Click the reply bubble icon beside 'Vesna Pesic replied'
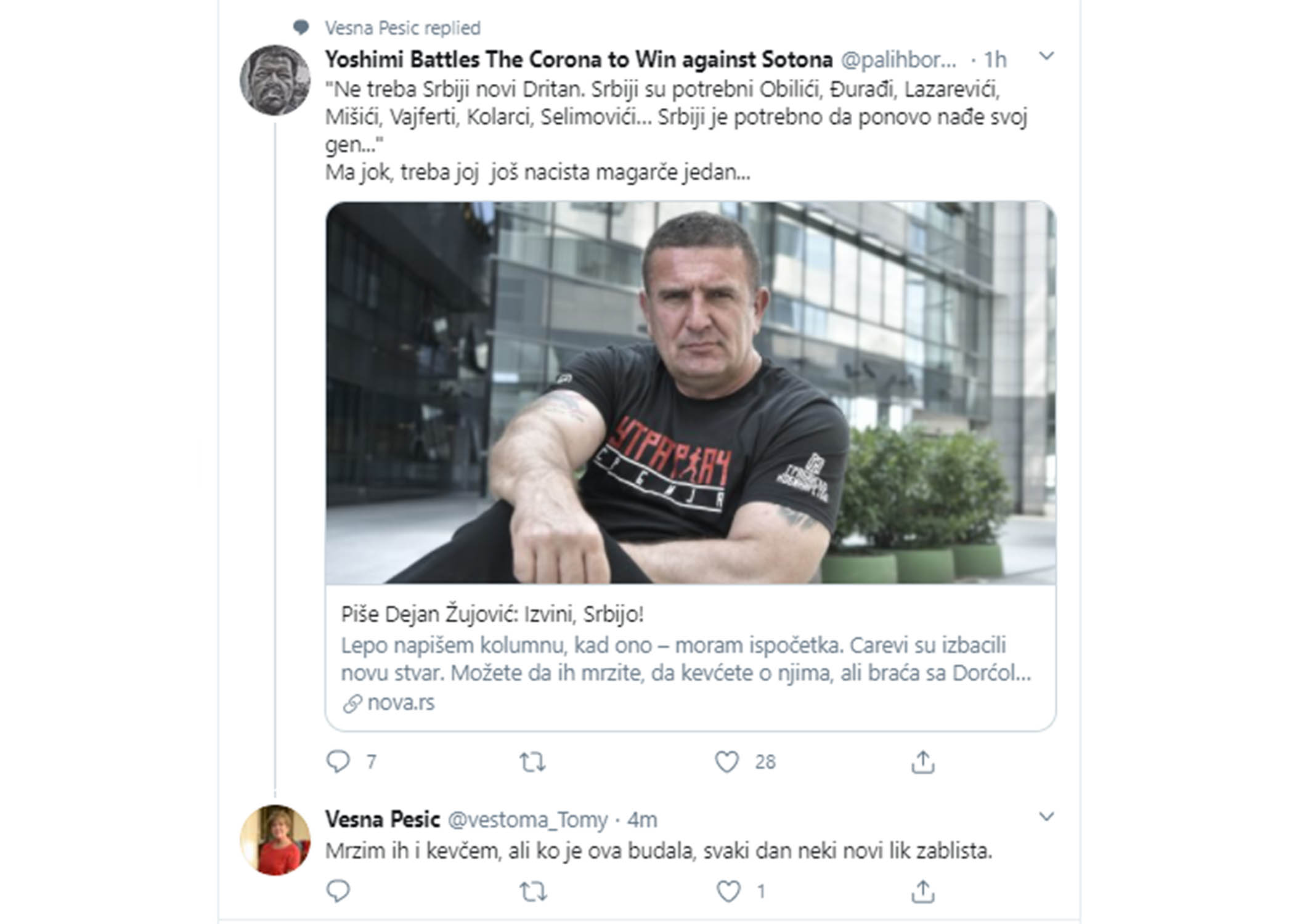The width and height of the screenshot is (1294, 924). pyautogui.click(x=301, y=25)
